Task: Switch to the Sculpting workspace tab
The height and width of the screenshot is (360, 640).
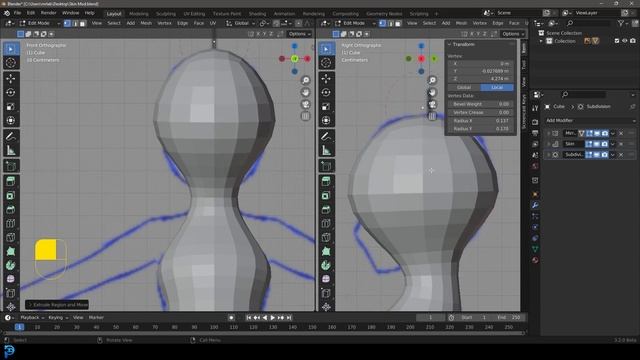Action: tap(166, 13)
